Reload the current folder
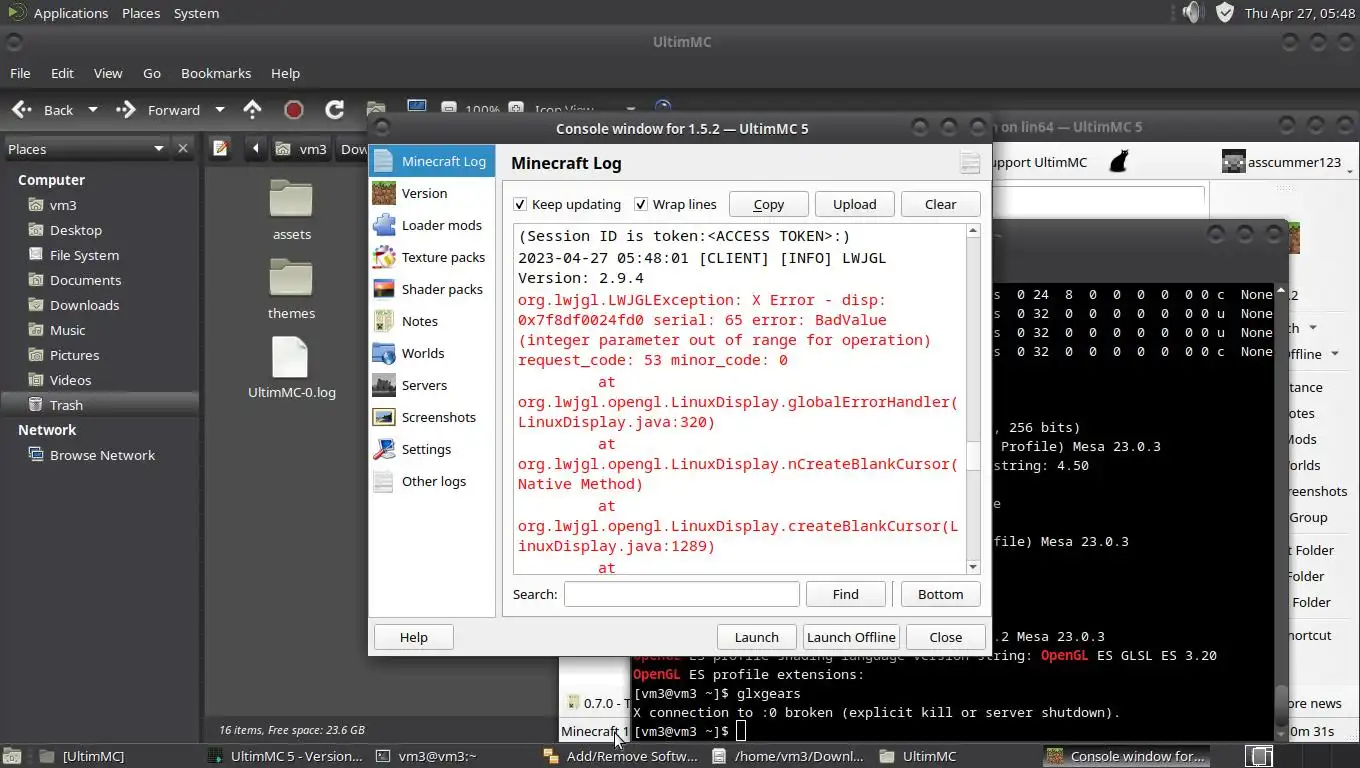The width and height of the screenshot is (1360, 768). pos(334,110)
